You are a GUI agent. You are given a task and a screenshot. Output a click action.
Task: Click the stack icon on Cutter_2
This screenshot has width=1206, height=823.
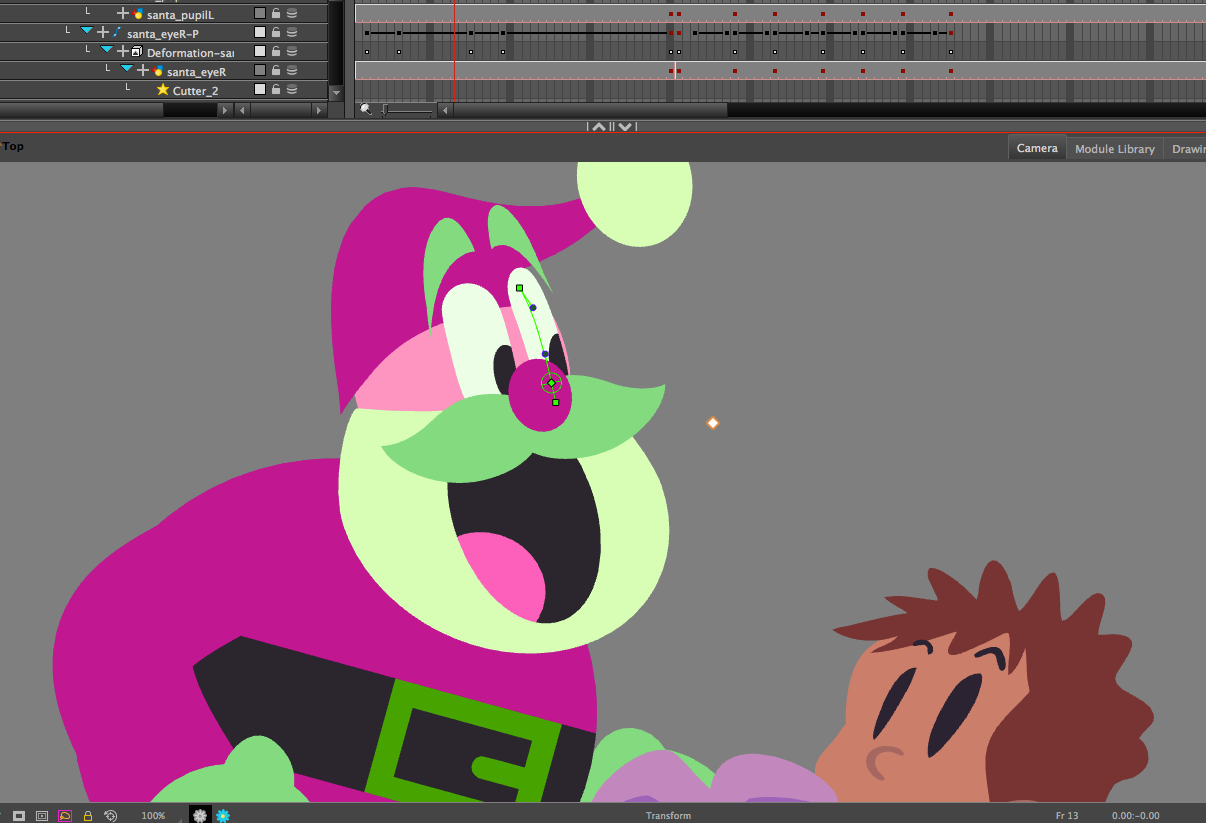292,90
